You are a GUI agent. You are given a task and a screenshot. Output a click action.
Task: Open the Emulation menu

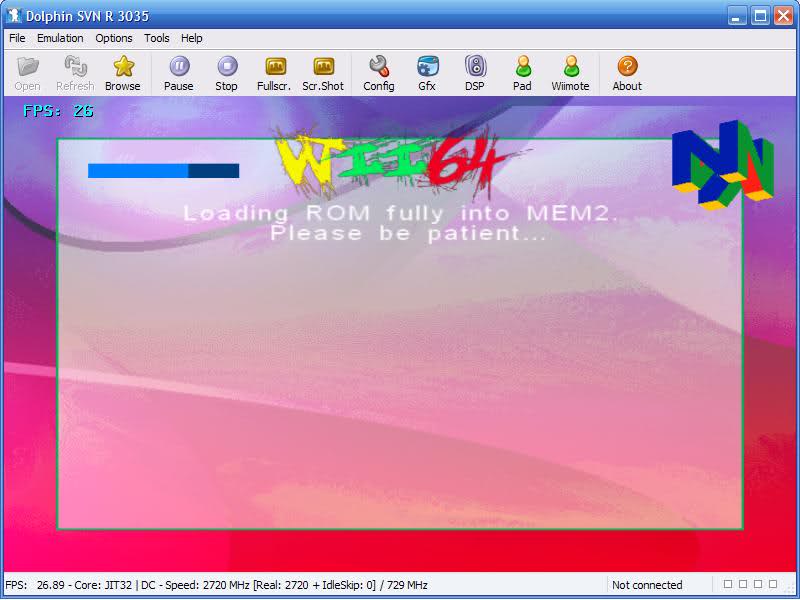[60, 38]
